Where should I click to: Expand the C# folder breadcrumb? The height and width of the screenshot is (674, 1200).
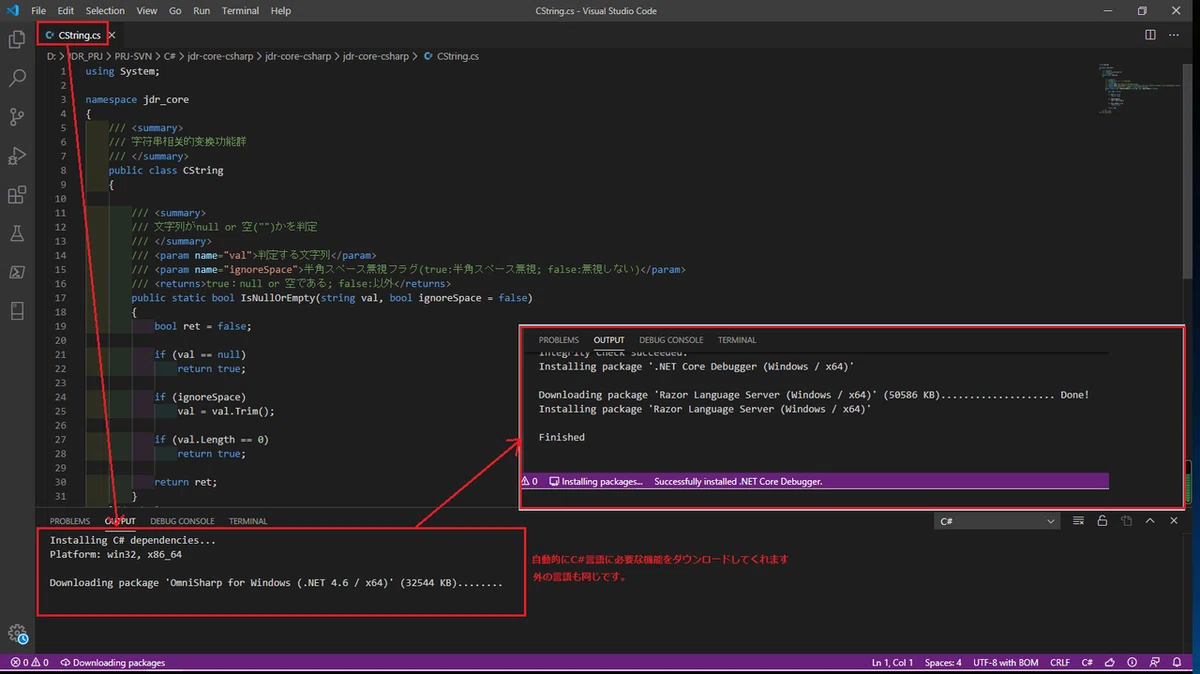pos(170,57)
